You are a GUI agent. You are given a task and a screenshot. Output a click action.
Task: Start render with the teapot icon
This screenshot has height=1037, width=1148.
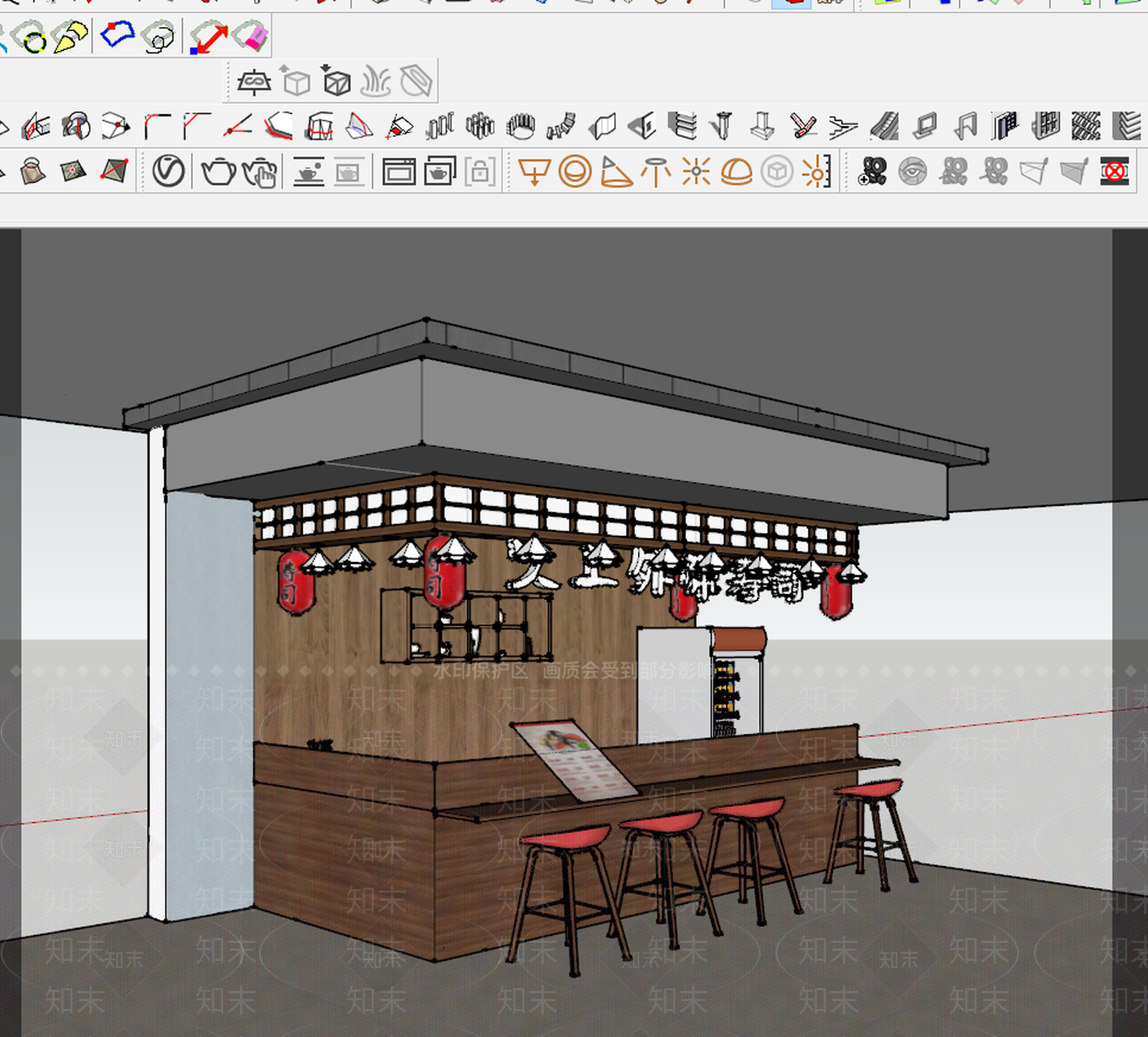(x=218, y=172)
